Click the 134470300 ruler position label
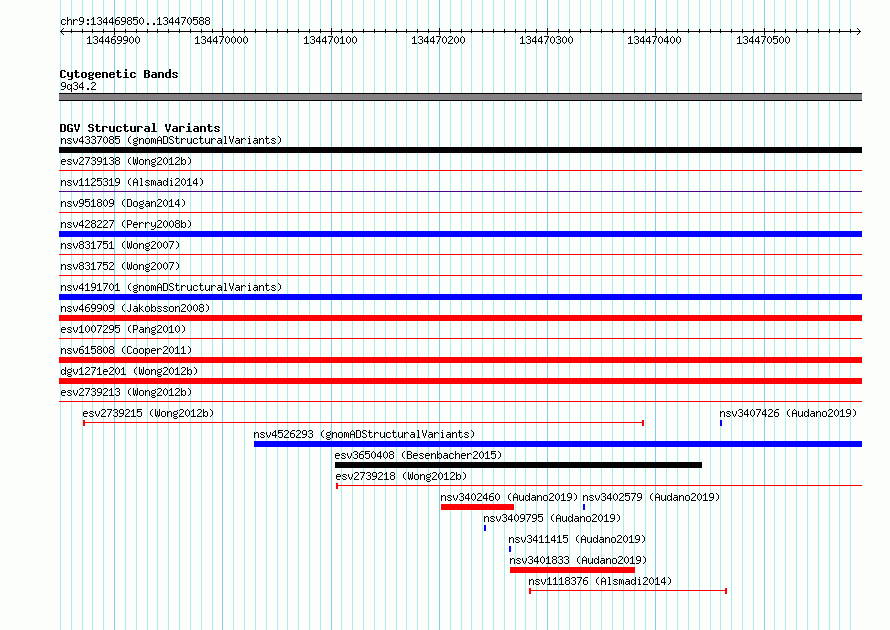Image resolution: width=890 pixels, height=630 pixels. 546,40
